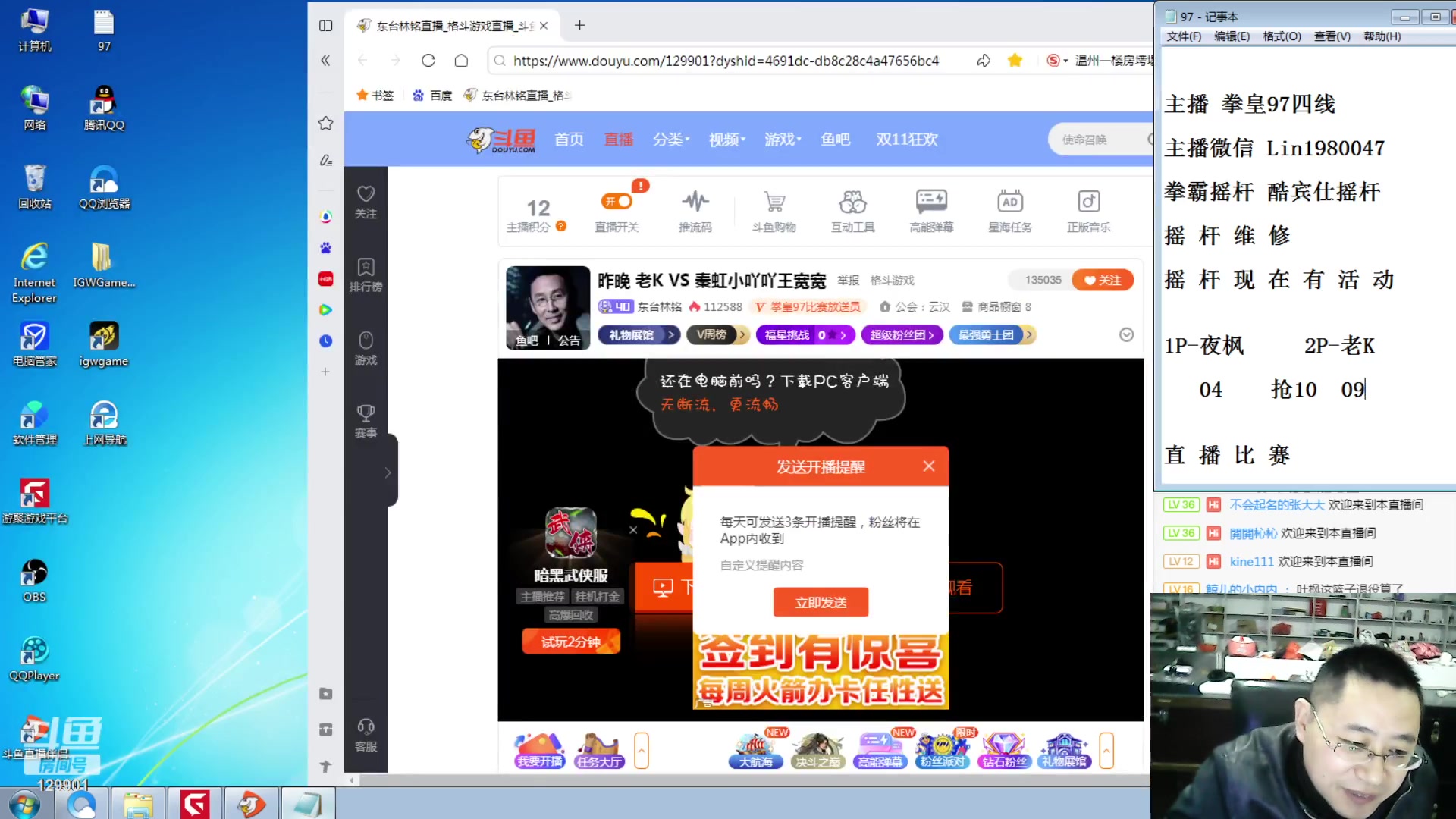
Task: Click the 主播积分 help question icon
Action: [x=561, y=226]
